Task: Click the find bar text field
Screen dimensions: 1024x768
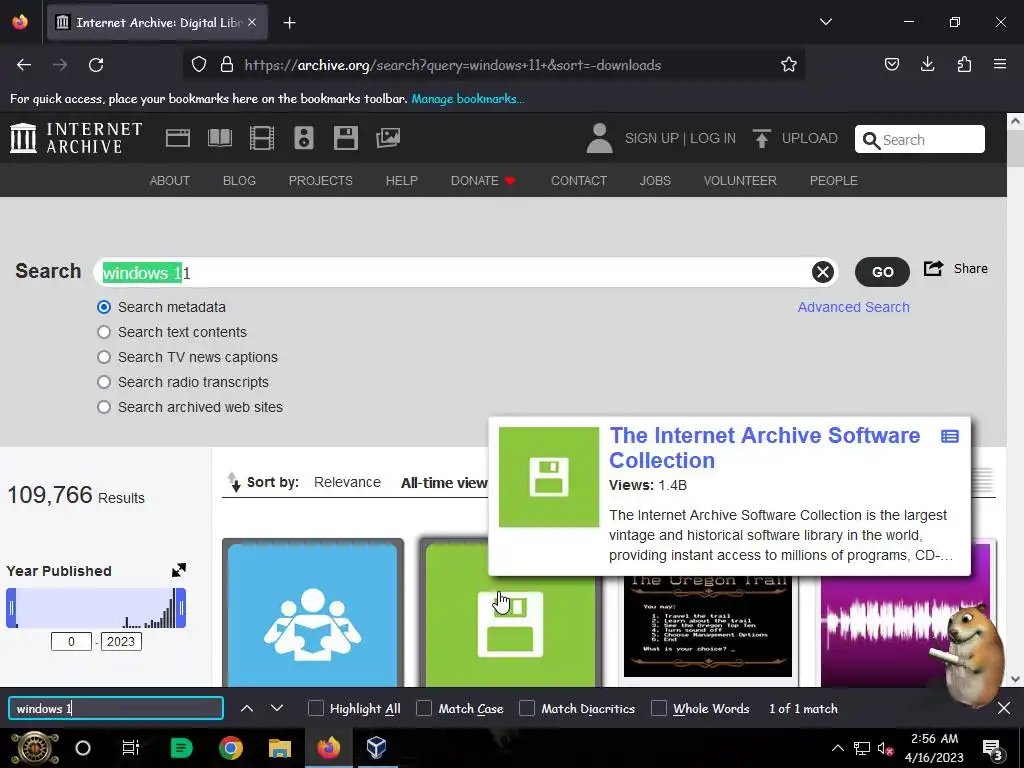Action: 116,709
